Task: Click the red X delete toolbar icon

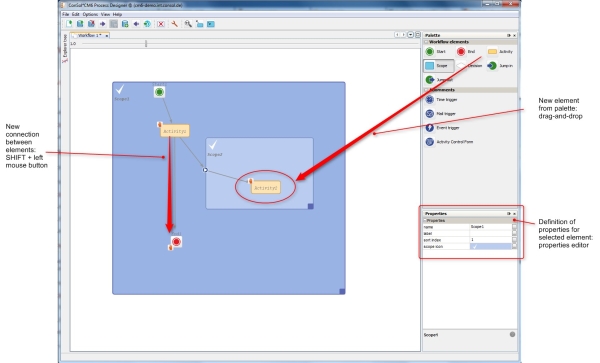Action: (161, 24)
